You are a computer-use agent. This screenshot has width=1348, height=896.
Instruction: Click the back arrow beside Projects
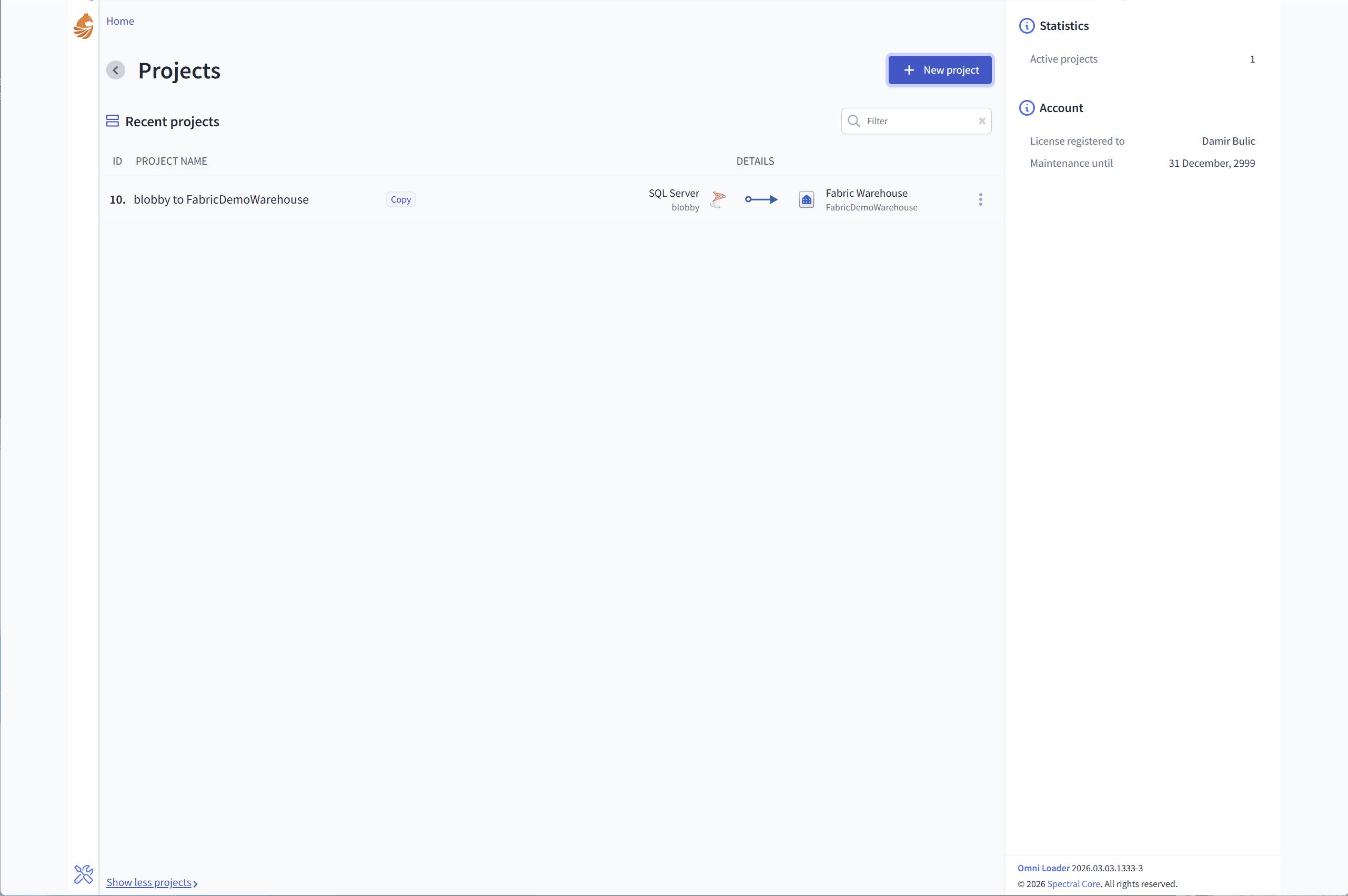tap(116, 71)
